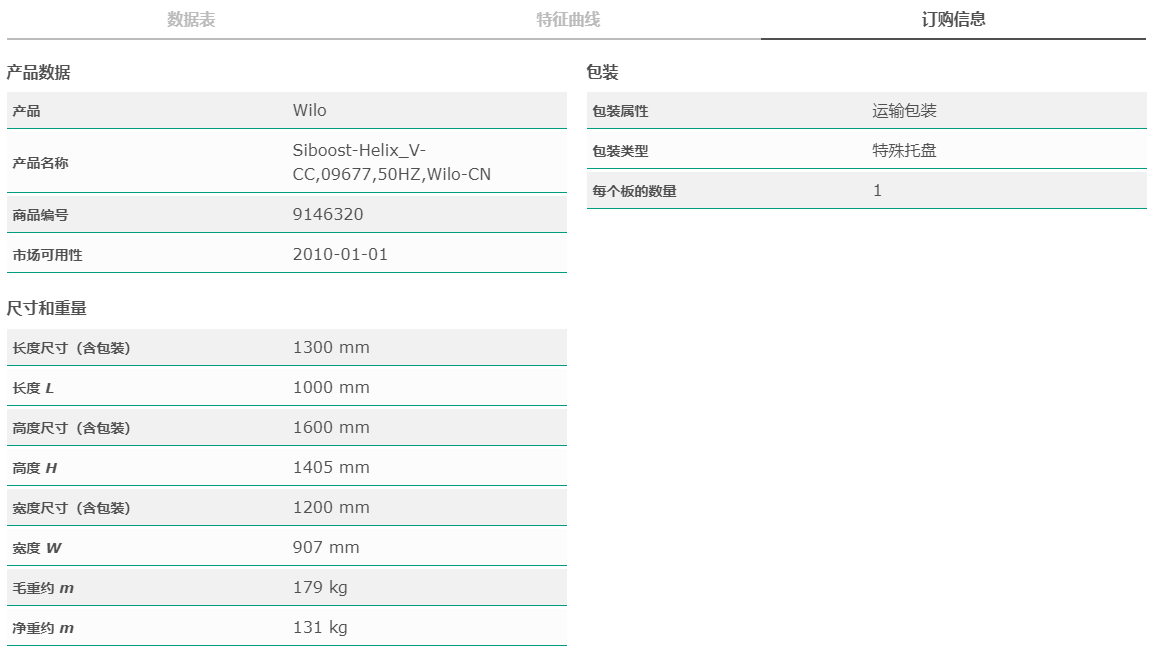Click the 高度 H label
The height and width of the screenshot is (656, 1165).
point(35,468)
